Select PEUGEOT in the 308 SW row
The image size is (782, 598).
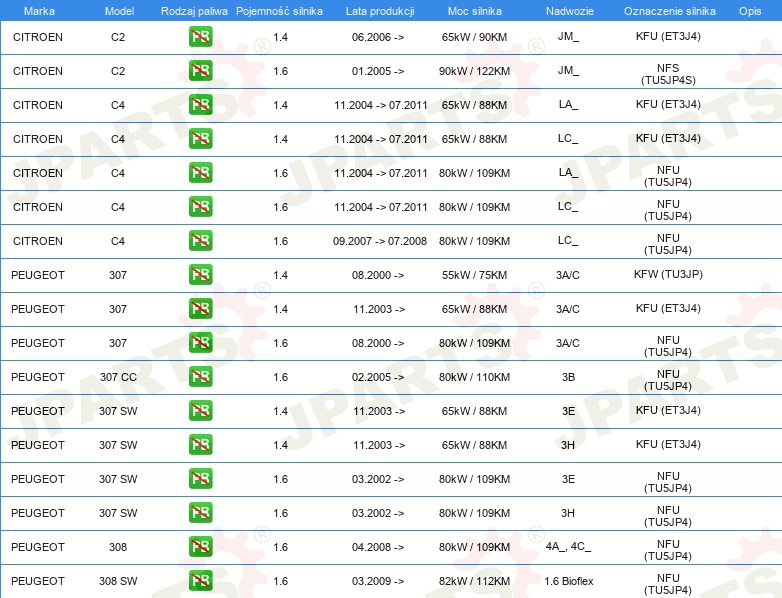click(x=38, y=581)
